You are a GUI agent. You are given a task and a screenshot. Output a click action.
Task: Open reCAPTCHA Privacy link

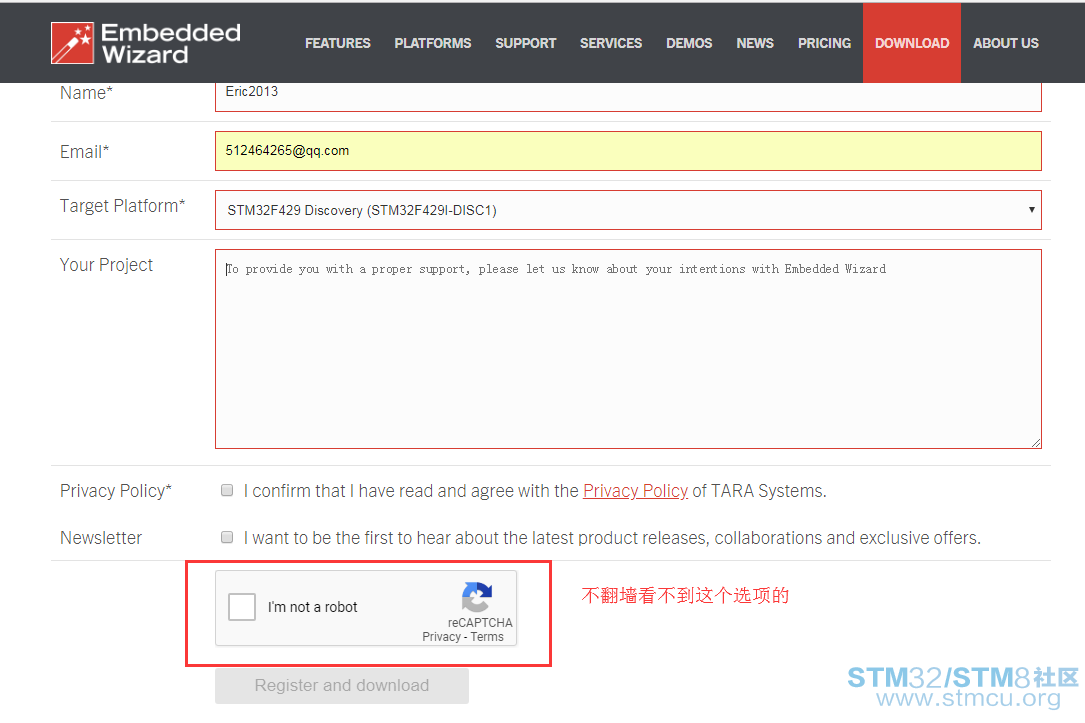[441, 637]
